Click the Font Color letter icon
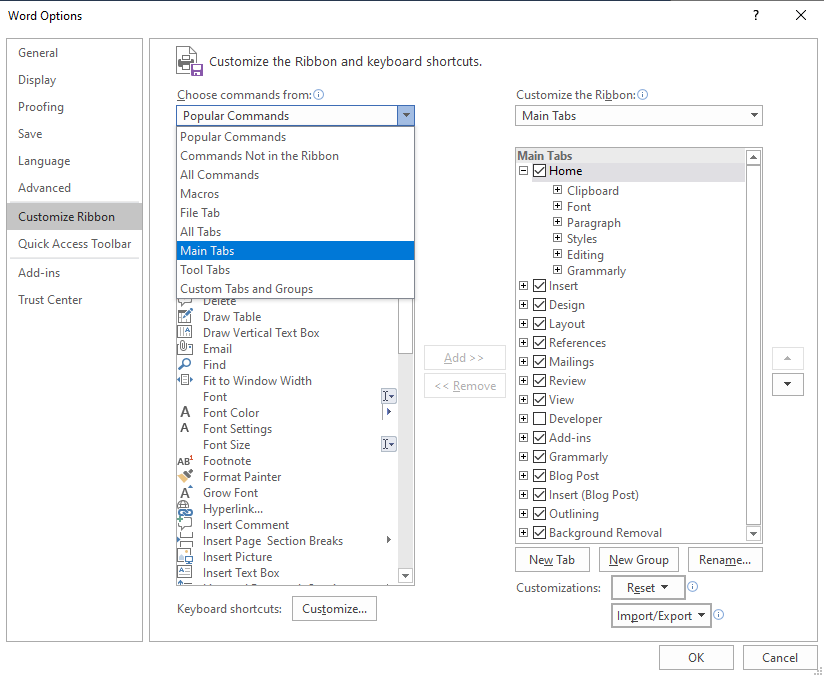 click(185, 412)
